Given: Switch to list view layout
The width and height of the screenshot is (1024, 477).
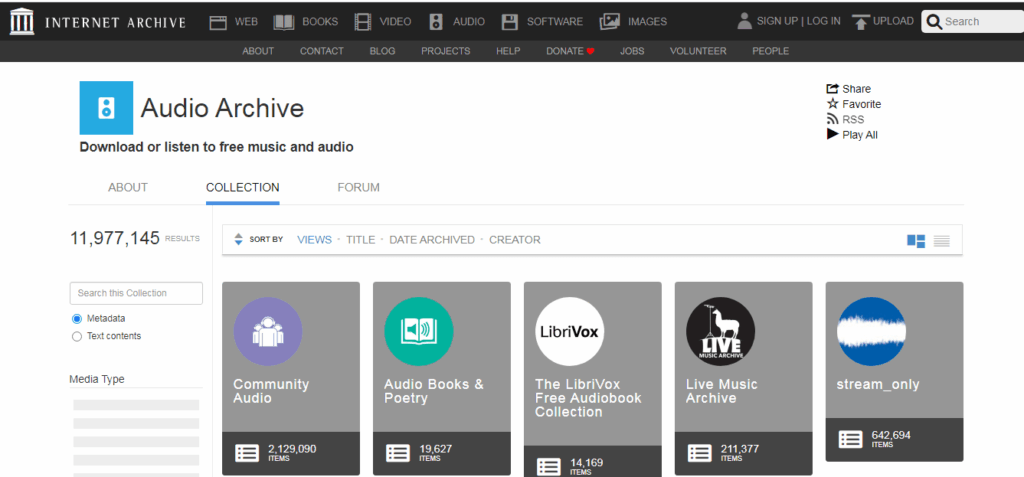Looking at the screenshot, I should coord(942,241).
